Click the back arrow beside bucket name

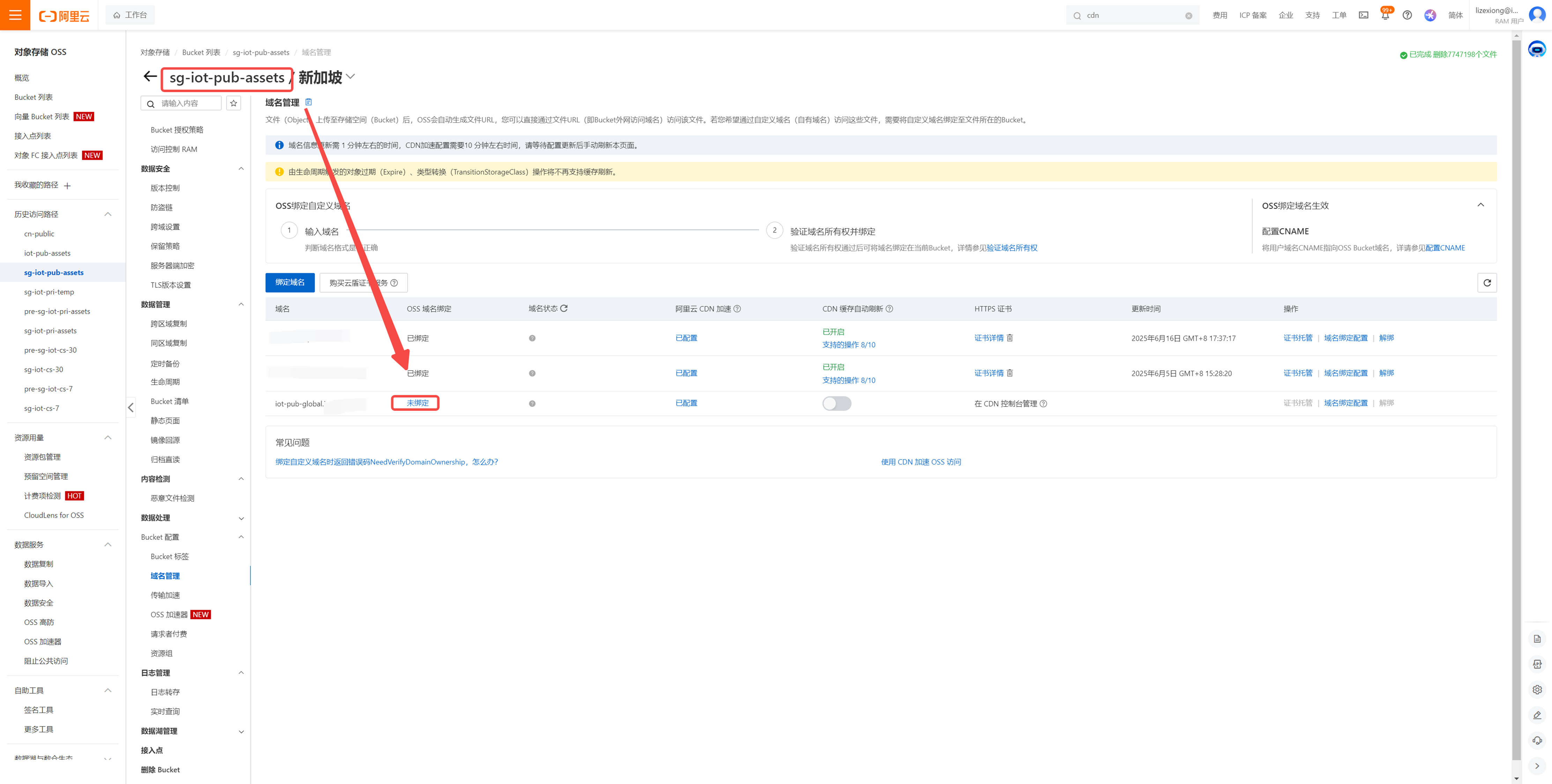(x=150, y=76)
